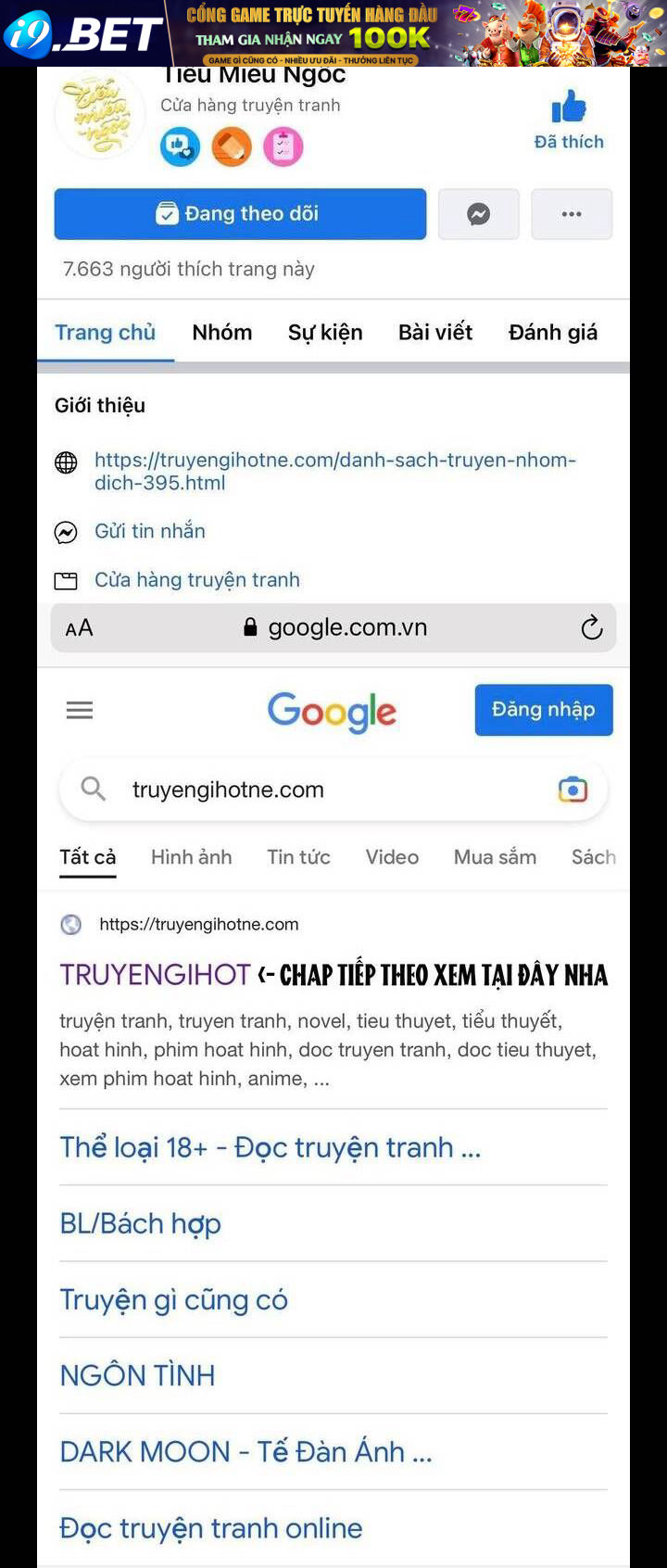
Task: Open the Đánh giá tab
Action: point(553,332)
